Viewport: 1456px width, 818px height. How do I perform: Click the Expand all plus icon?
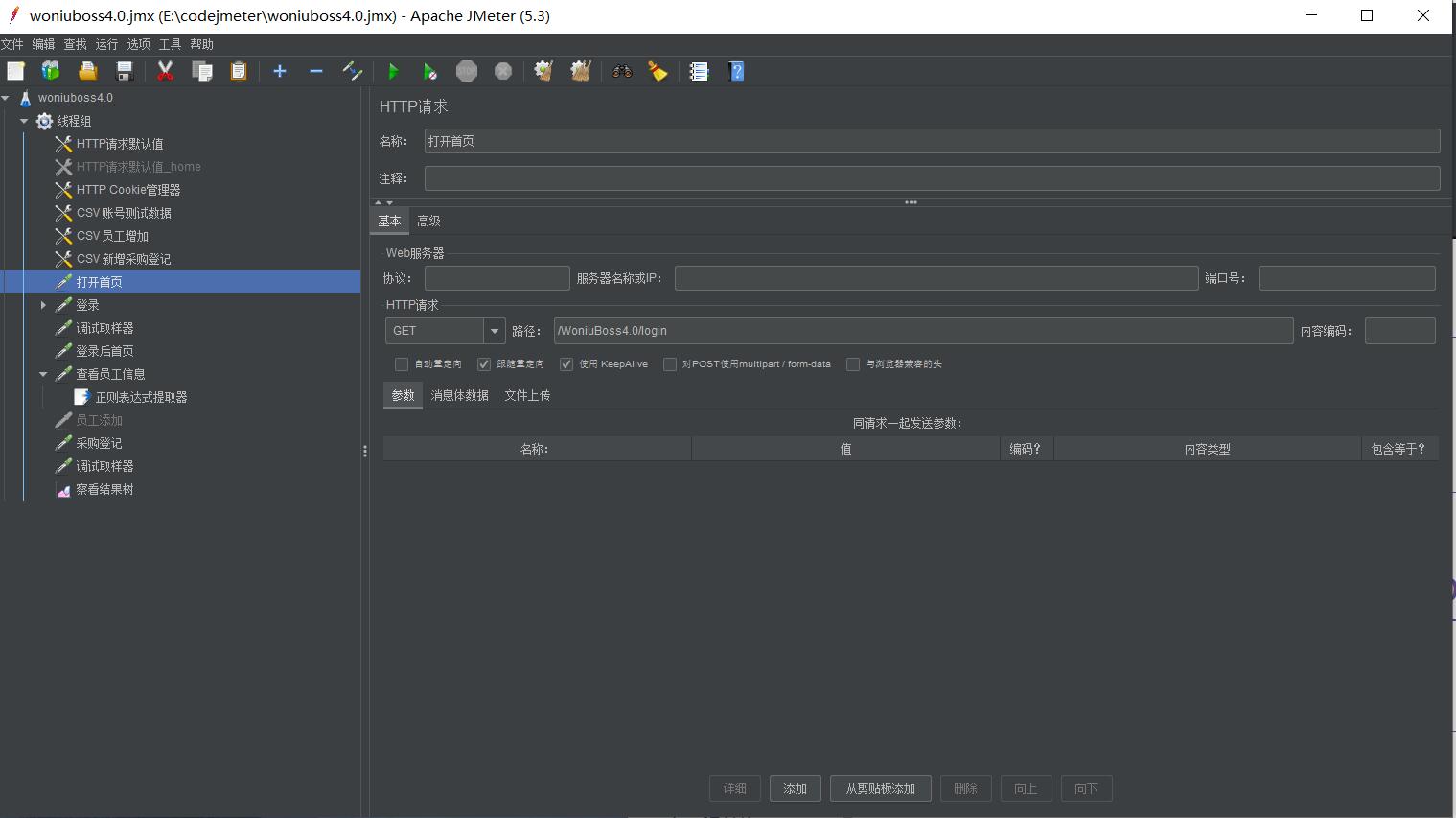coord(280,71)
